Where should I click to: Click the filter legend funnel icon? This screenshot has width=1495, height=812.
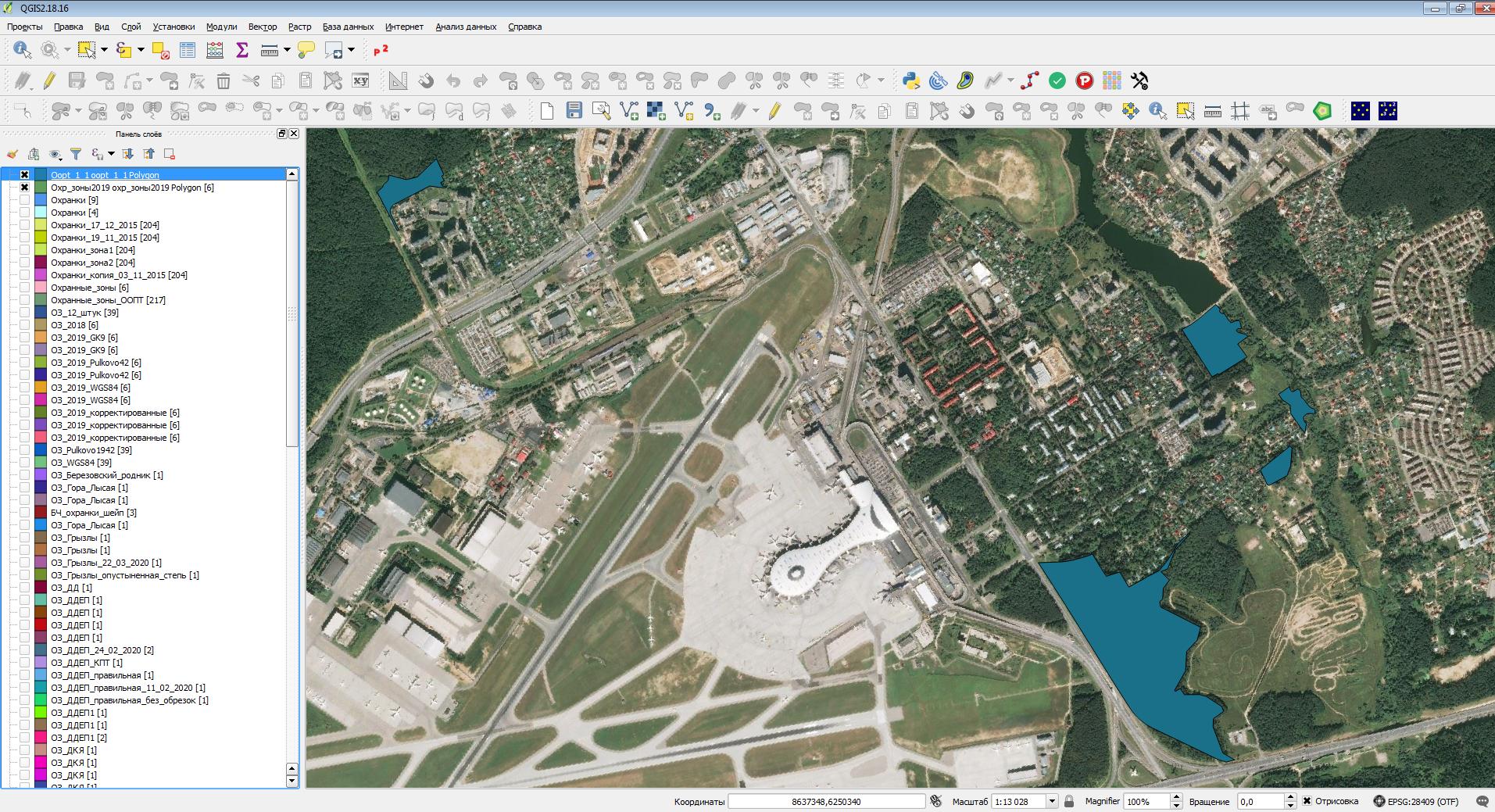pyautogui.click(x=76, y=154)
